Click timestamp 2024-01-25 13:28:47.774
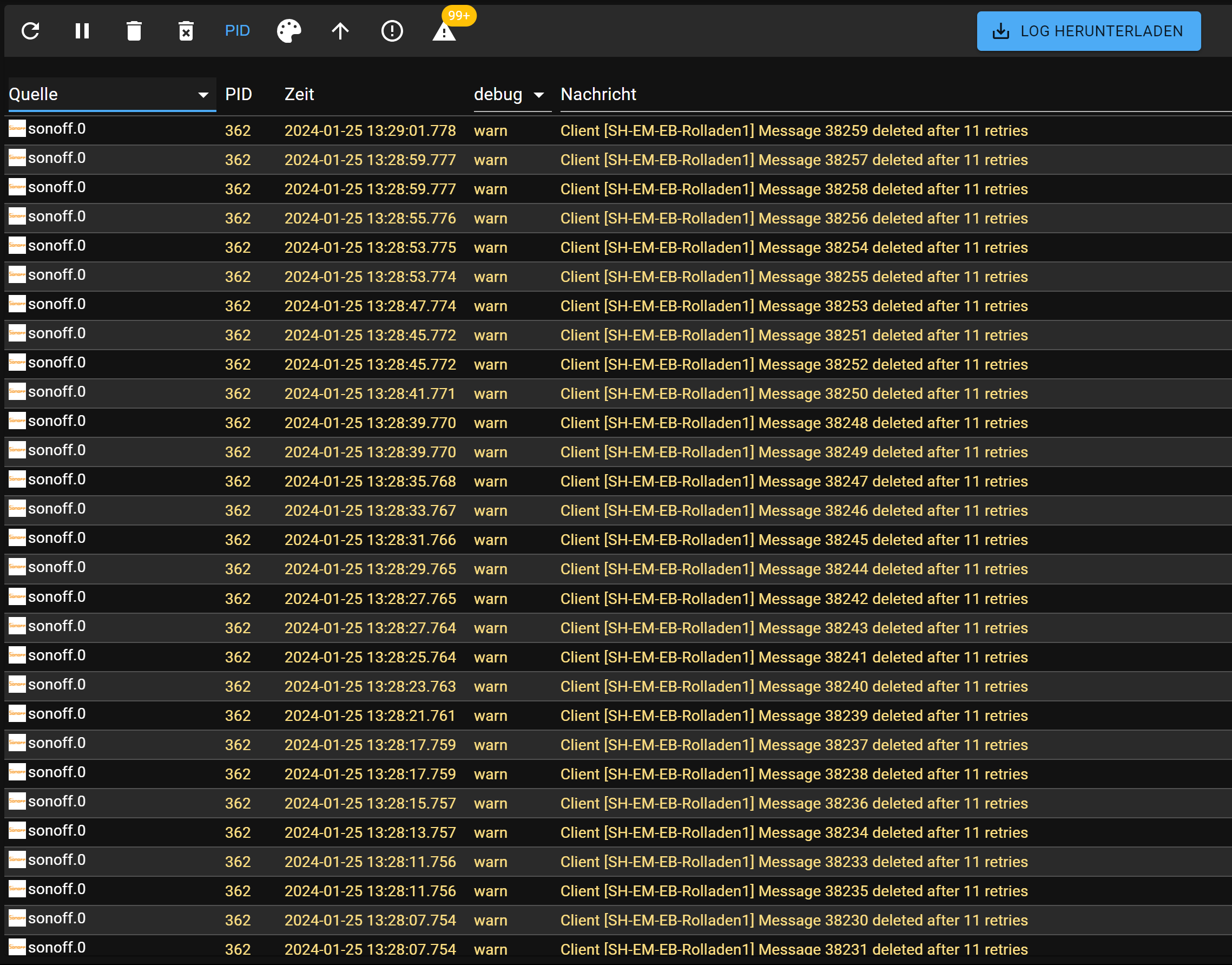This screenshot has height=965, width=1232. [370, 306]
